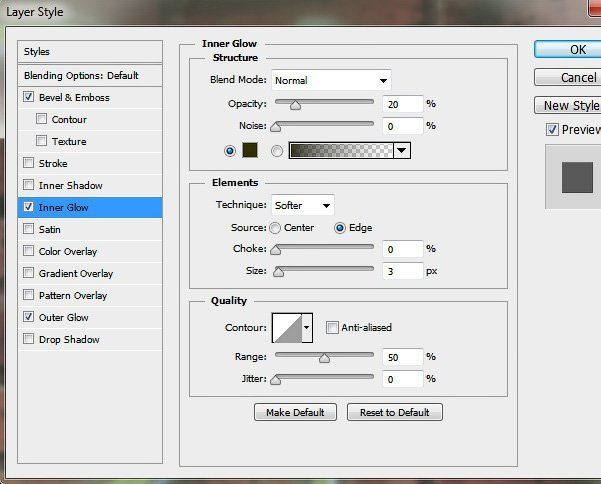Uncheck the Inner Glow checkbox
The height and width of the screenshot is (484, 601).
tap(28, 207)
